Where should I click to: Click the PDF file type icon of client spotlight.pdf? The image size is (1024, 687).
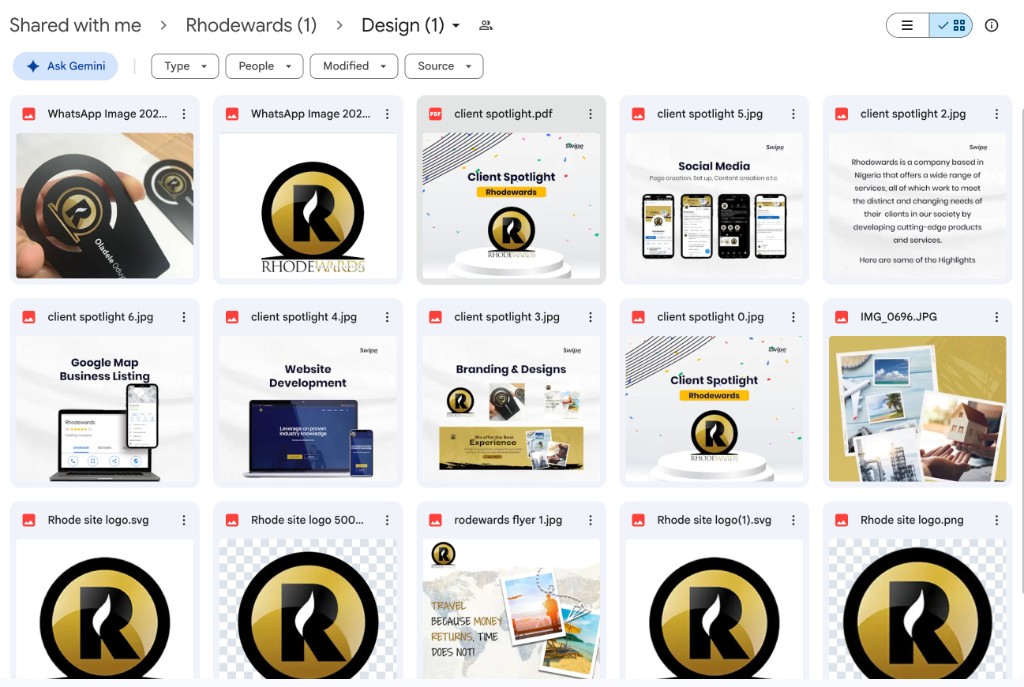[436, 114]
